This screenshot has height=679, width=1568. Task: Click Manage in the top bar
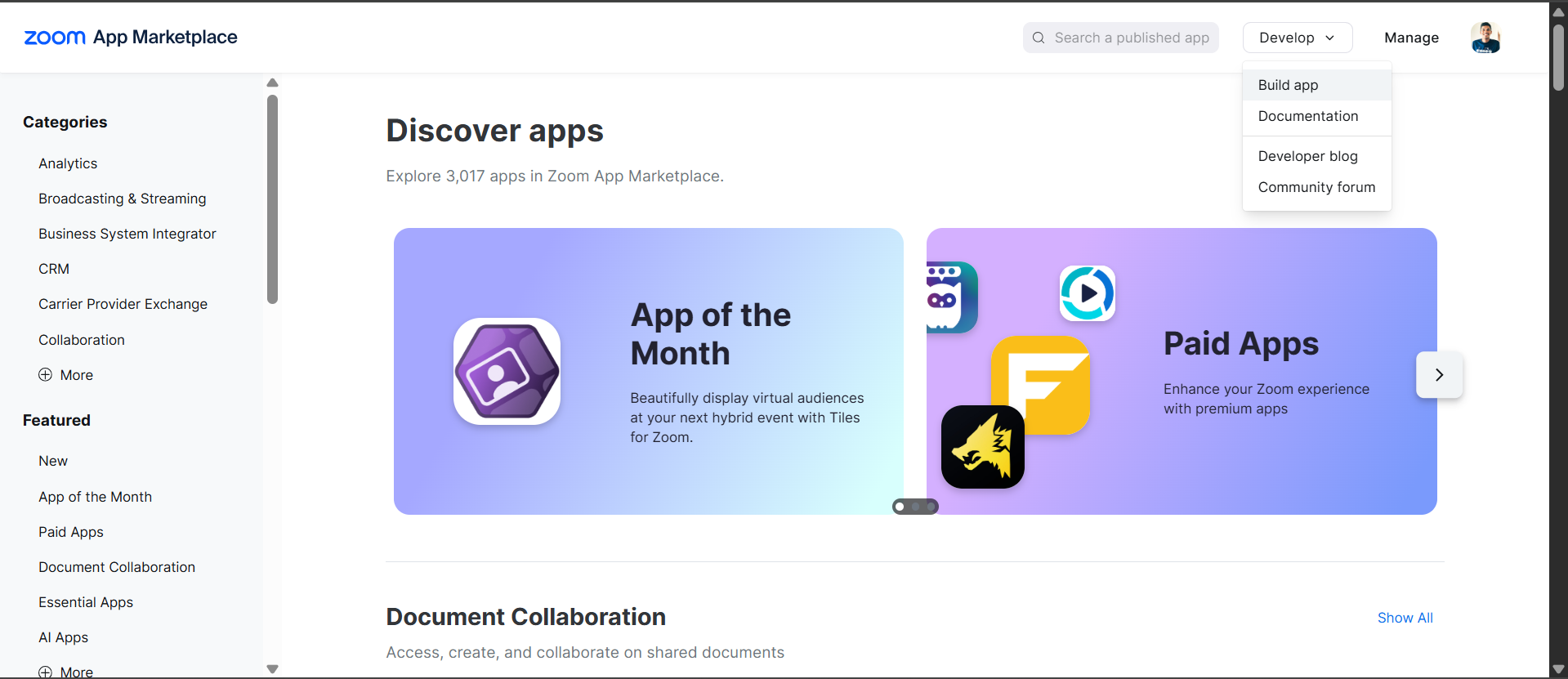point(1411,38)
